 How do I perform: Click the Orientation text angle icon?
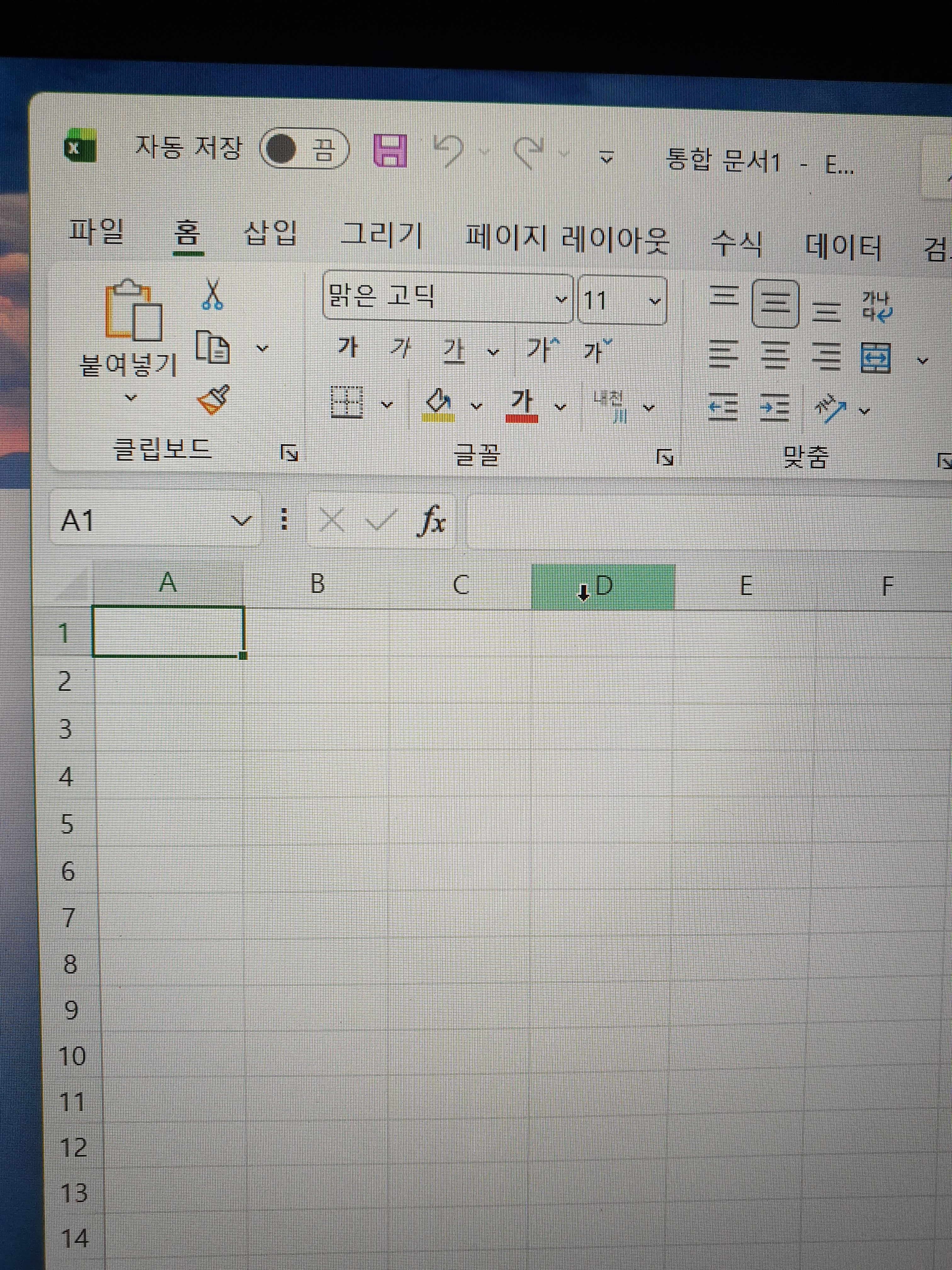click(830, 409)
